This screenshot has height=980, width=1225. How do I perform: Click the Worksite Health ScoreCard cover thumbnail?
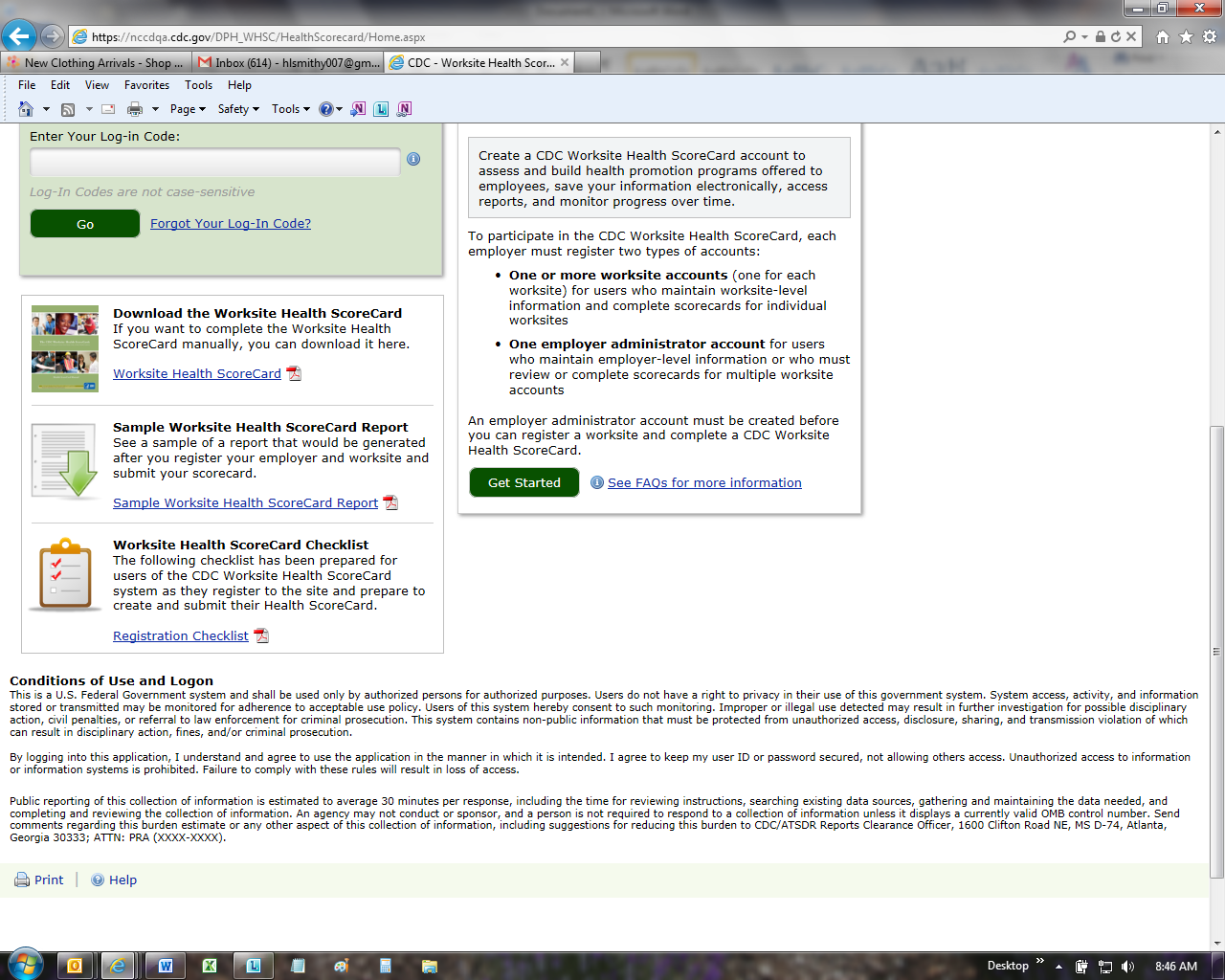coord(65,348)
